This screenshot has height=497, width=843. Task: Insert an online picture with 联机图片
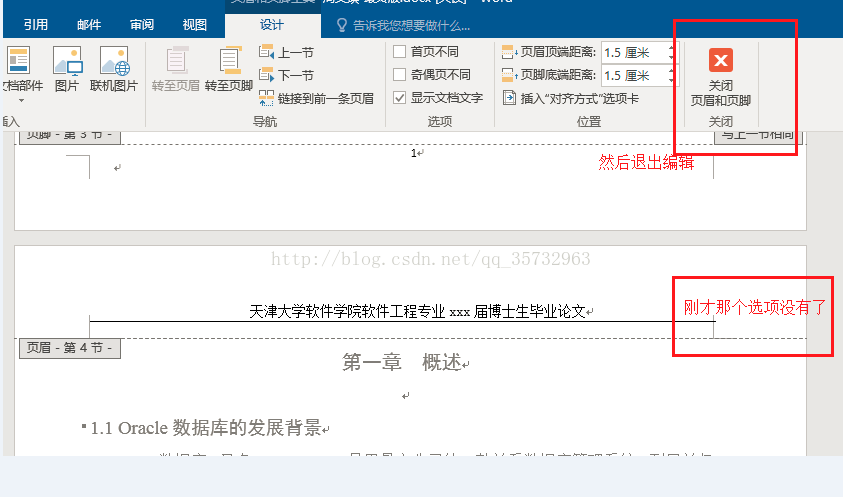coord(114,69)
